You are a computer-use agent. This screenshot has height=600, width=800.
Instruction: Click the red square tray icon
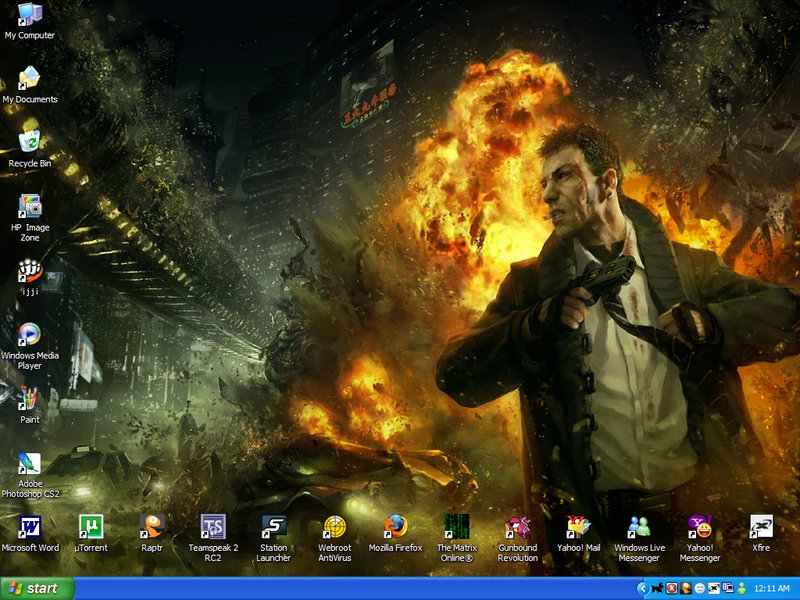tap(672, 589)
